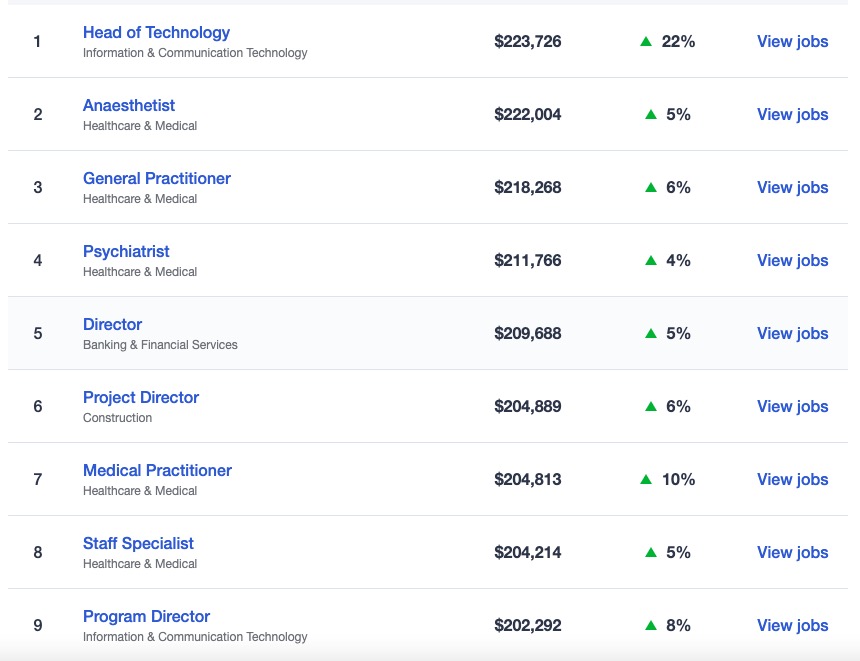Viewport: 860px width, 661px height.
Task: Select the Project Director title link
Action: 141,398
